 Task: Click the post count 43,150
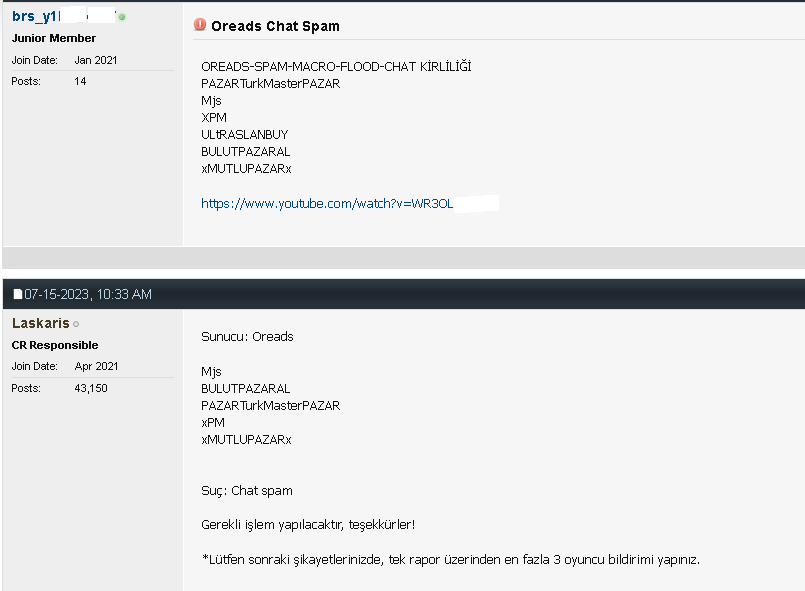click(91, 388)
